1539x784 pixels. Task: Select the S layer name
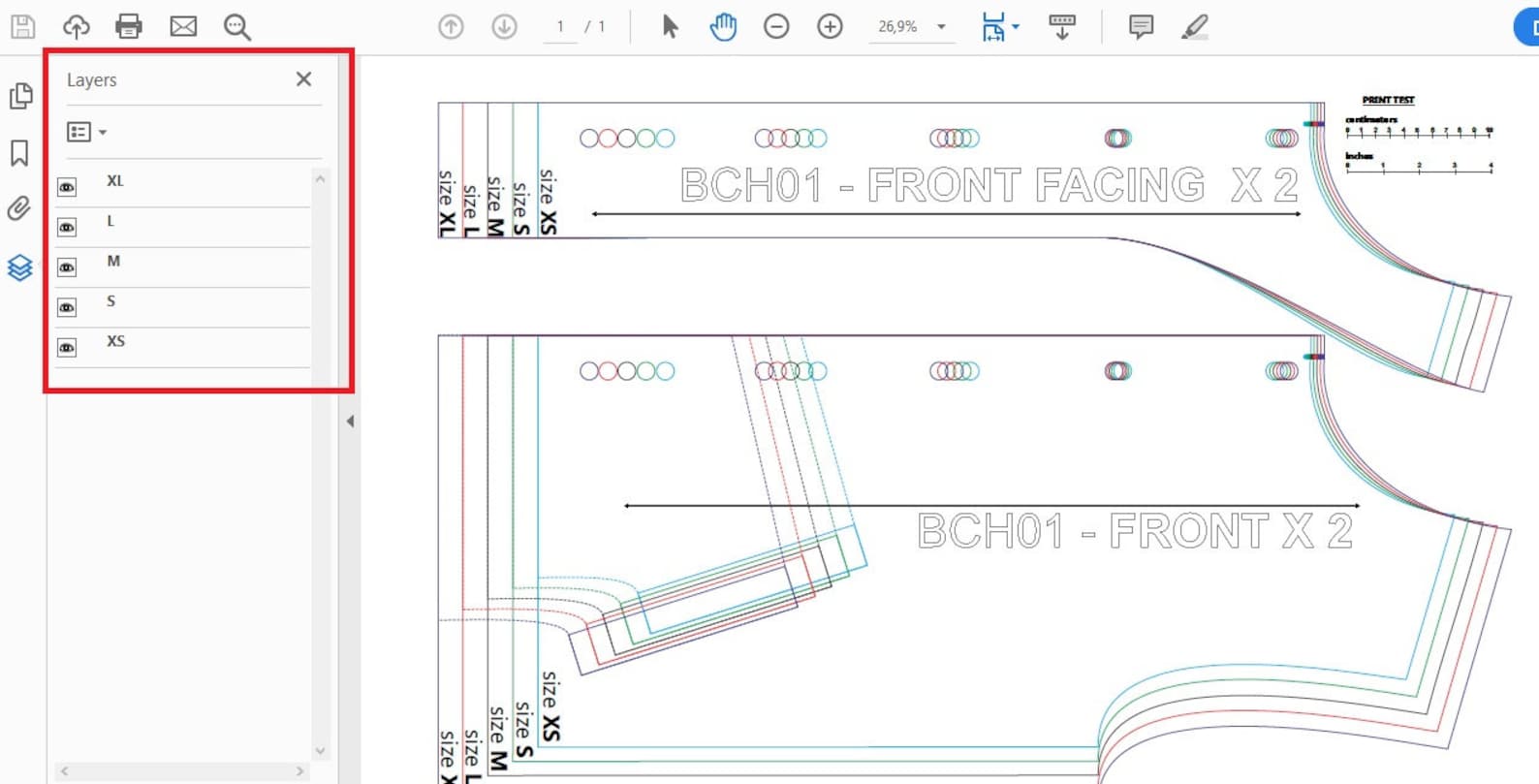pos(110,301)
